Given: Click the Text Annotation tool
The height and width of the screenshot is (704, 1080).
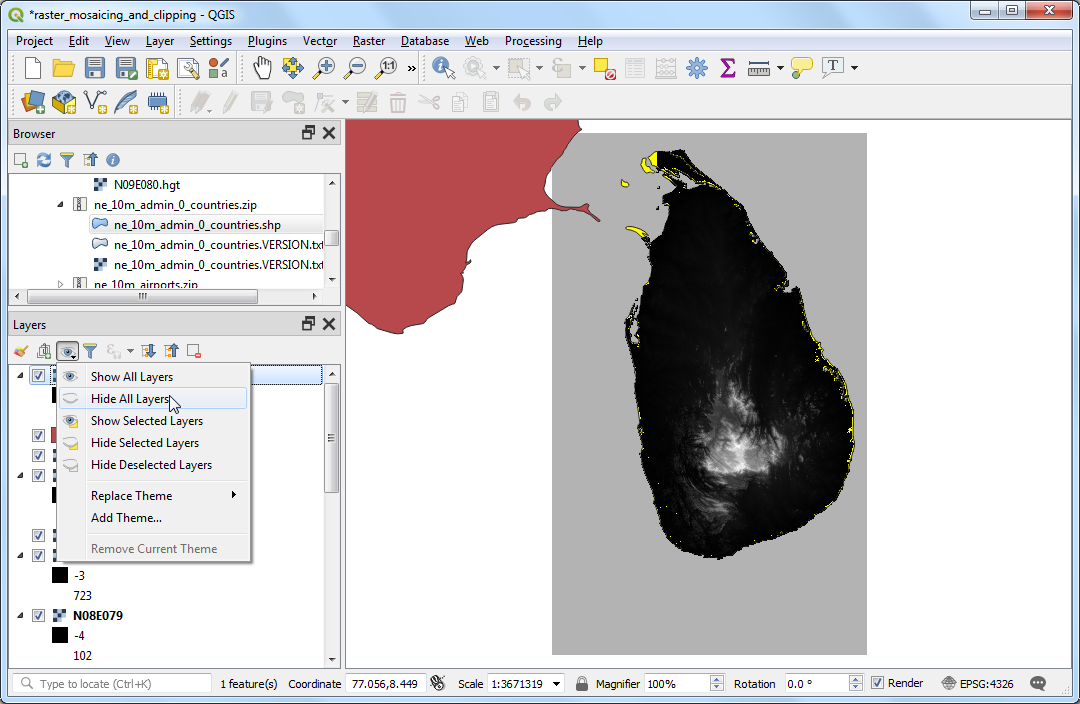Looking at the screenshot, I should click(x=833, y=68).
